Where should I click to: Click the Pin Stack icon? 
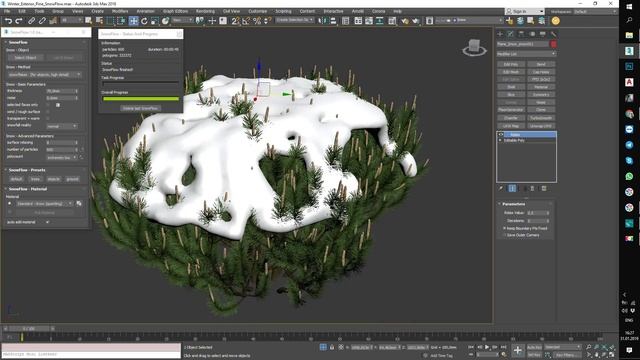coord(501,188)
